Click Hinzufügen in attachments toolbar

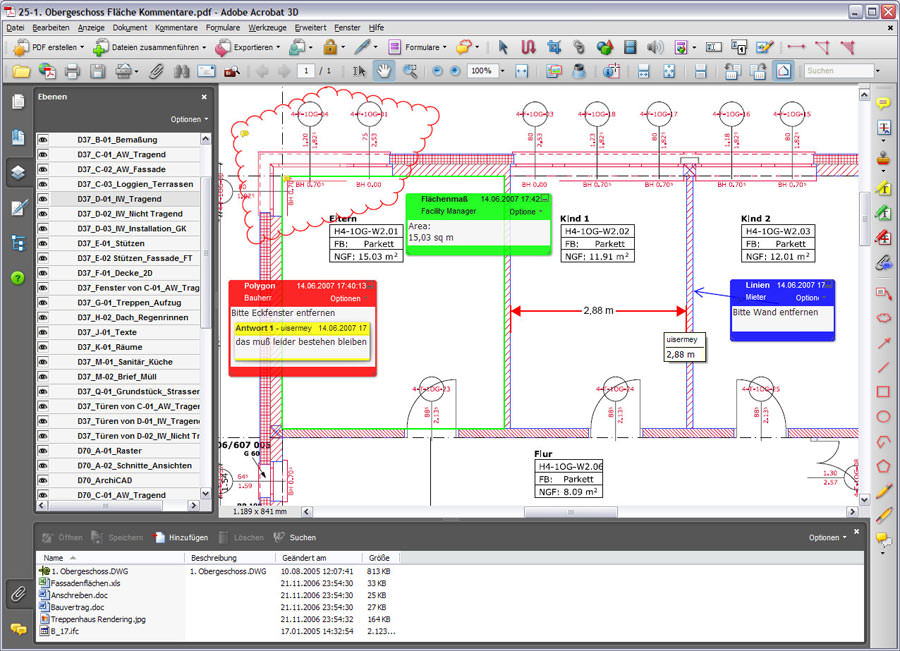(x=181, y=538)
